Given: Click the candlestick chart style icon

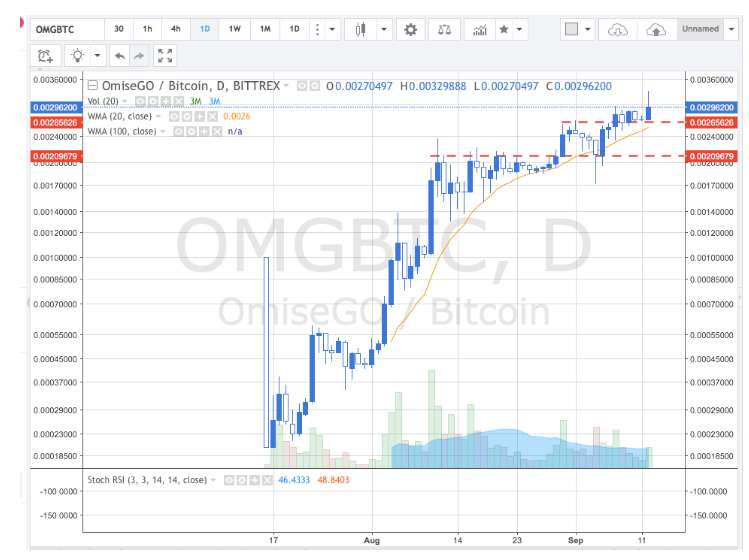Looking at the screenshot, I should (x=362, y=29).
